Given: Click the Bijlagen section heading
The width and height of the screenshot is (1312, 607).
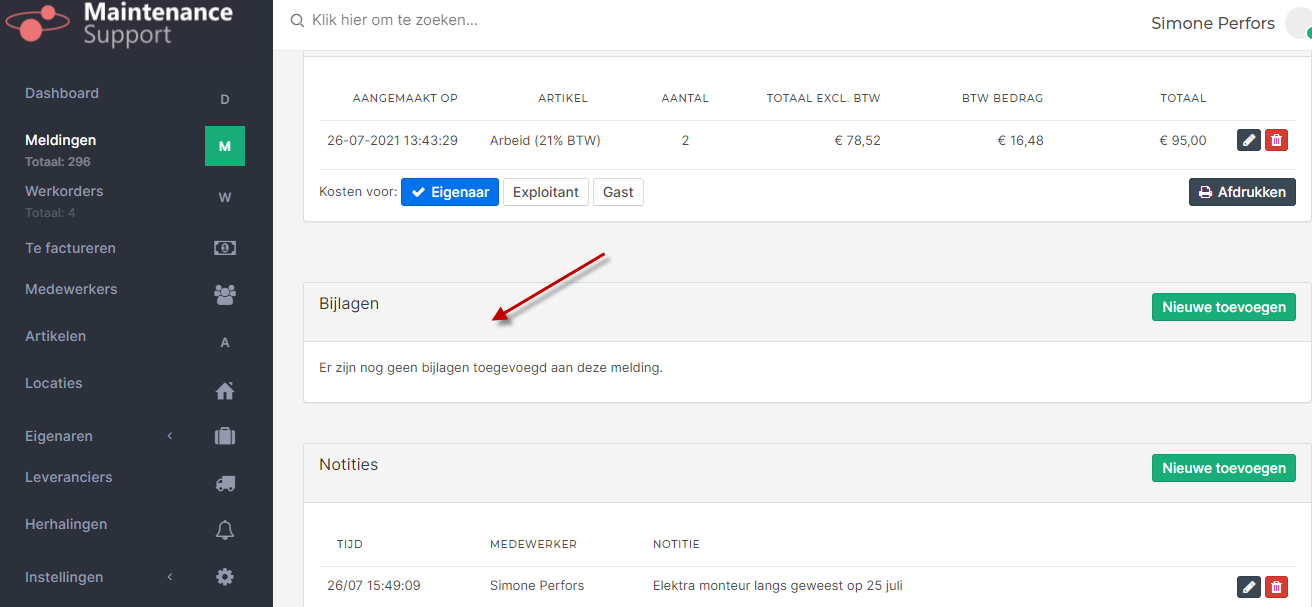Looking at the screenshot, I should [349, 304].
